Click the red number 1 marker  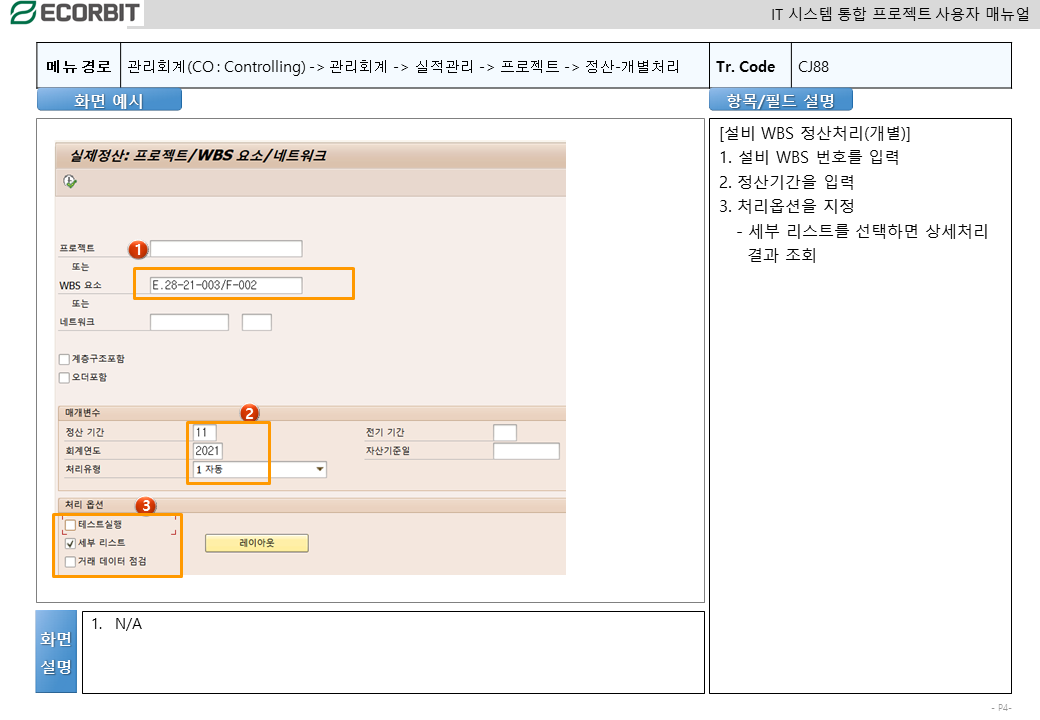click(139, 248)
